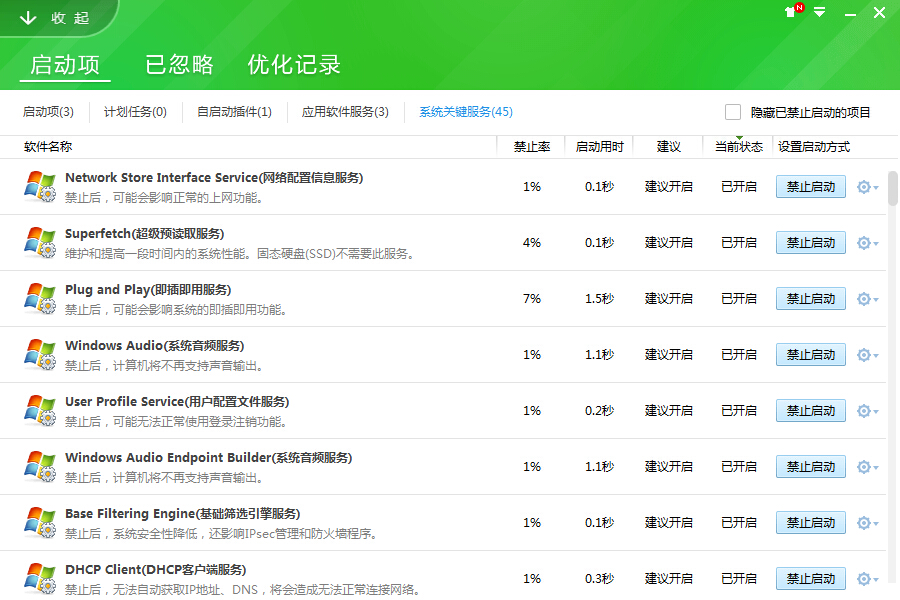Sort by the 当前状态 column header

pyautogui.click(x=739, y=147)
